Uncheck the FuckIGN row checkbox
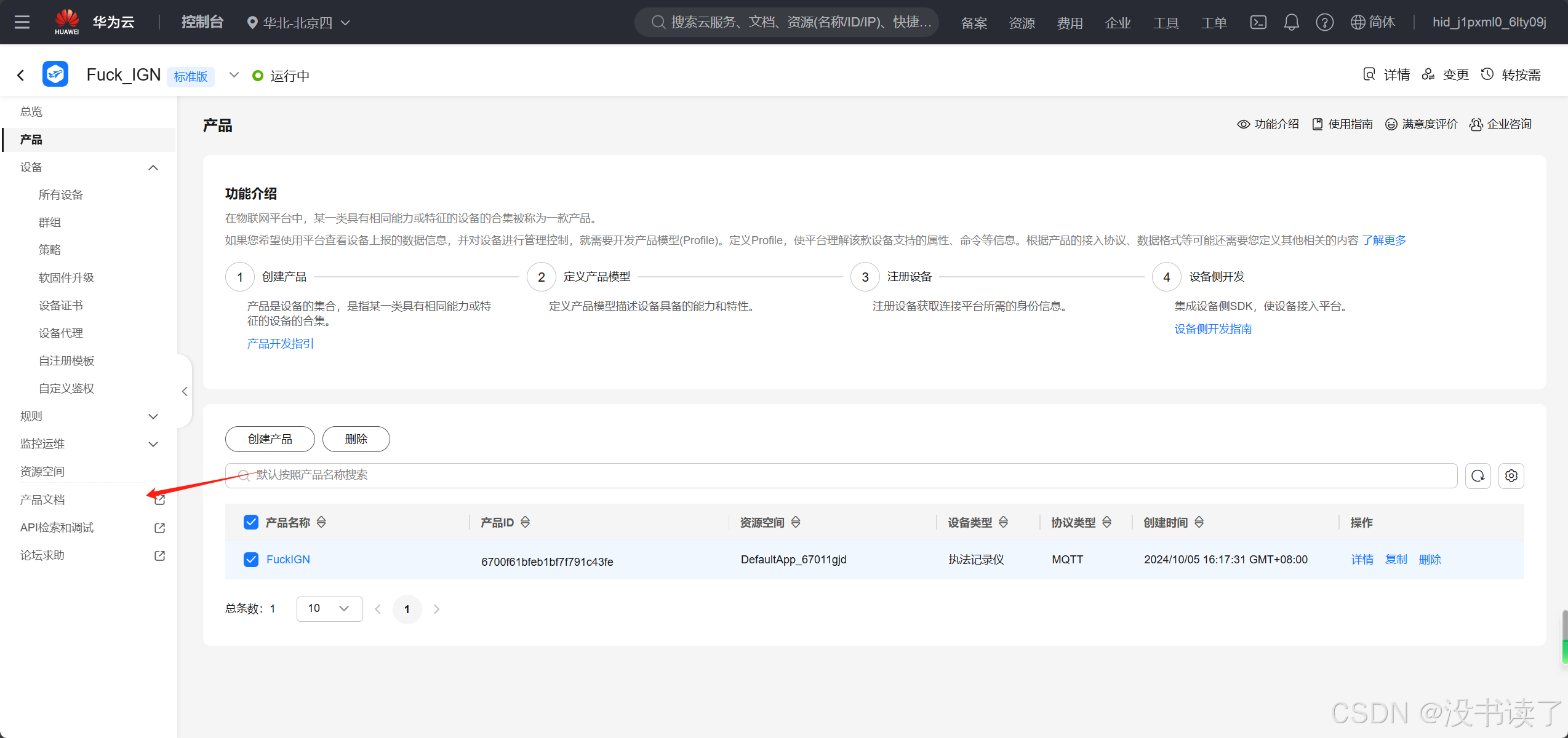The height and width of the screenshot is (738, 1568). pyautogui.click(x=251, y=559)
